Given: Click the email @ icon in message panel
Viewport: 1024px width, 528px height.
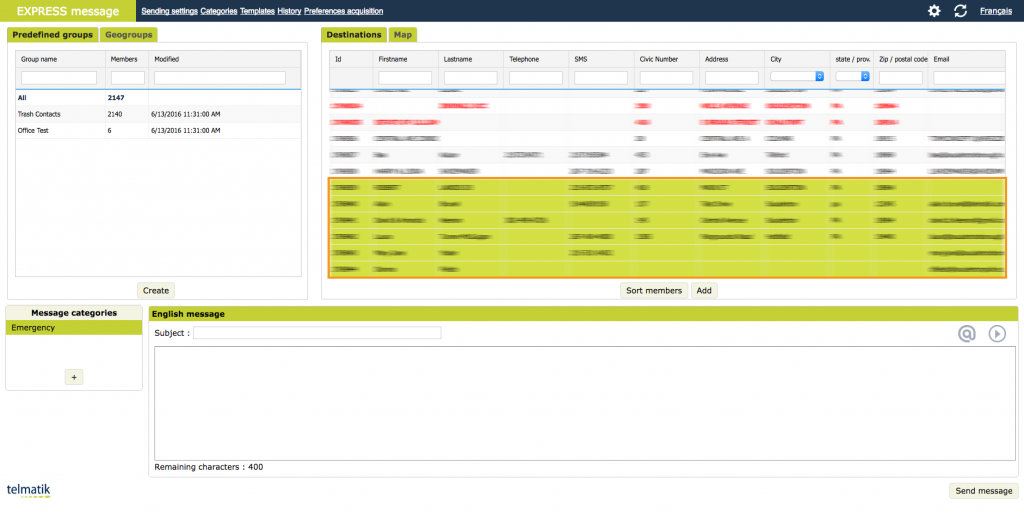Looking at the screenshot, I should (967, 333).
